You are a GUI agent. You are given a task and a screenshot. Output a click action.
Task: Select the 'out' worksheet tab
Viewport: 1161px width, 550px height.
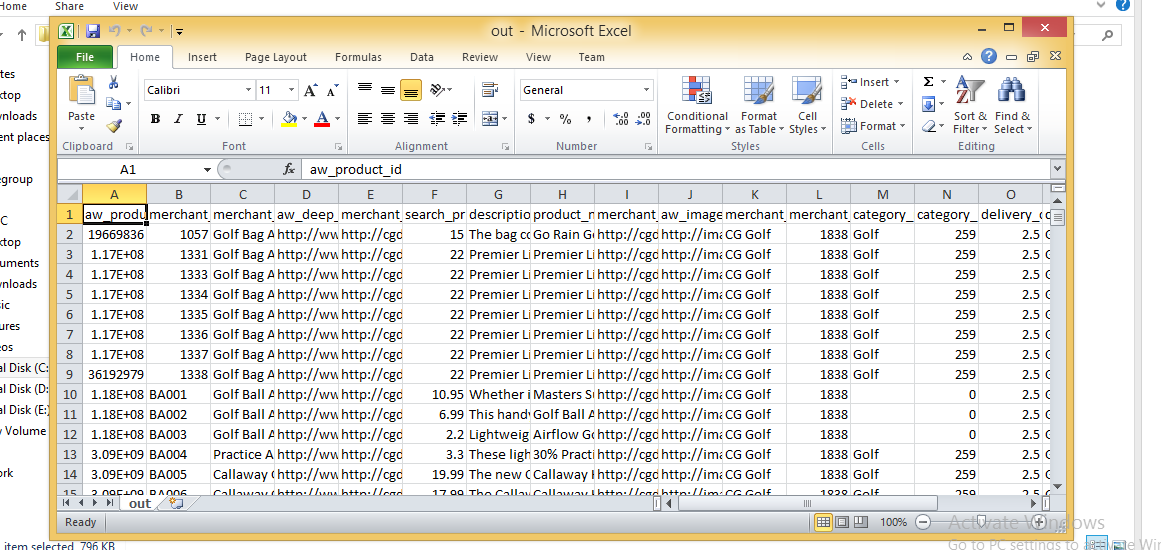139,503
